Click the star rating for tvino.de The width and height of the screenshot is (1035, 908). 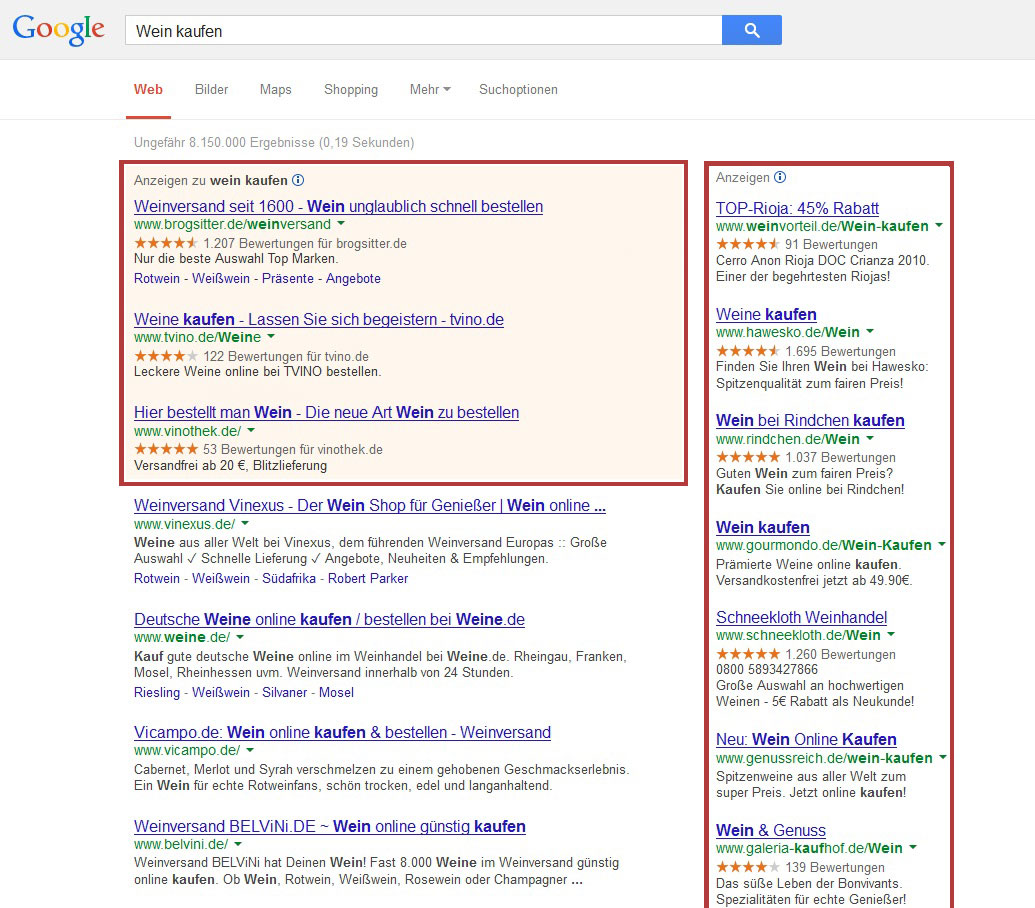(x=166, y=356)
